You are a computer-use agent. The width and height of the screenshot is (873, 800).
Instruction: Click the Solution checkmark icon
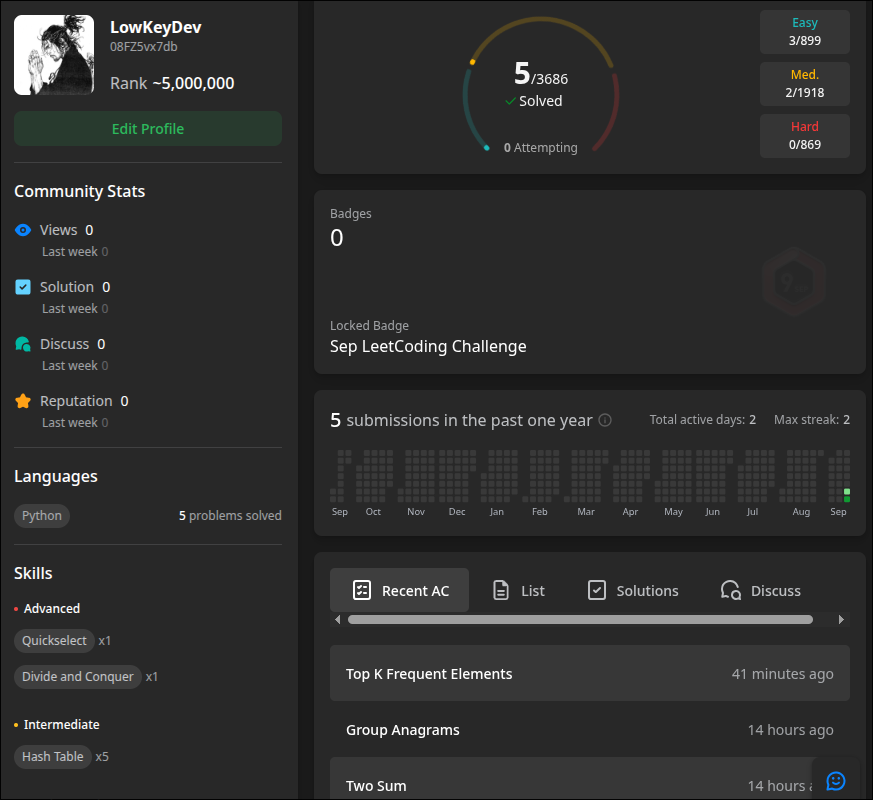tap(23, 287)
